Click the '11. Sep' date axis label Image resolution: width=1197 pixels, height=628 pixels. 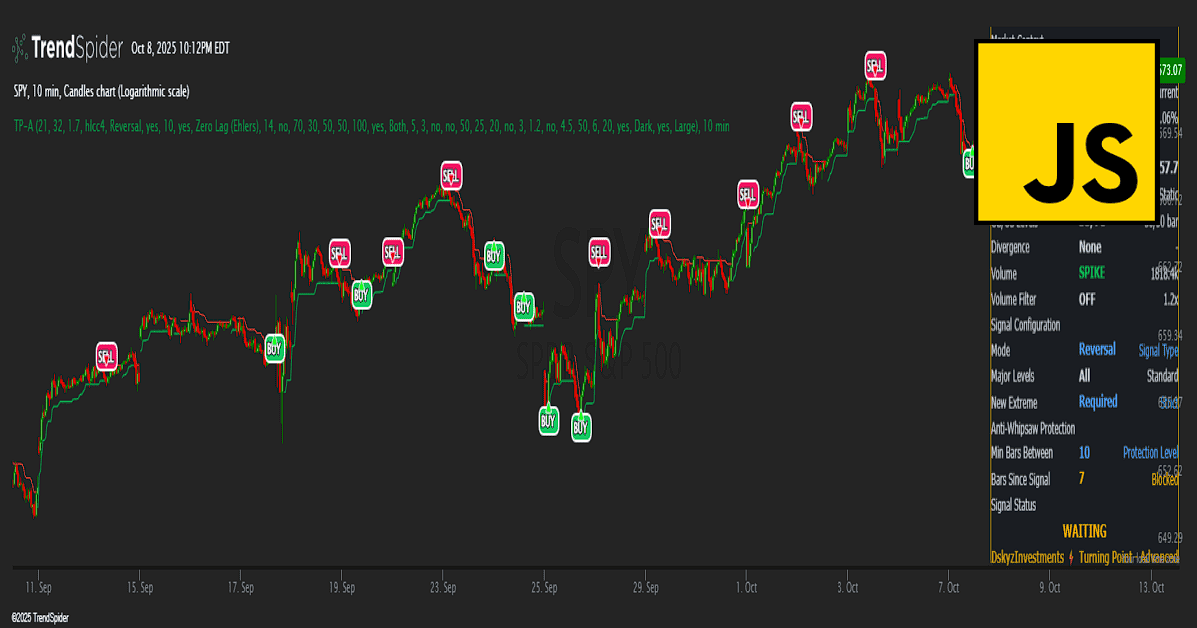(x=38, y=588)
